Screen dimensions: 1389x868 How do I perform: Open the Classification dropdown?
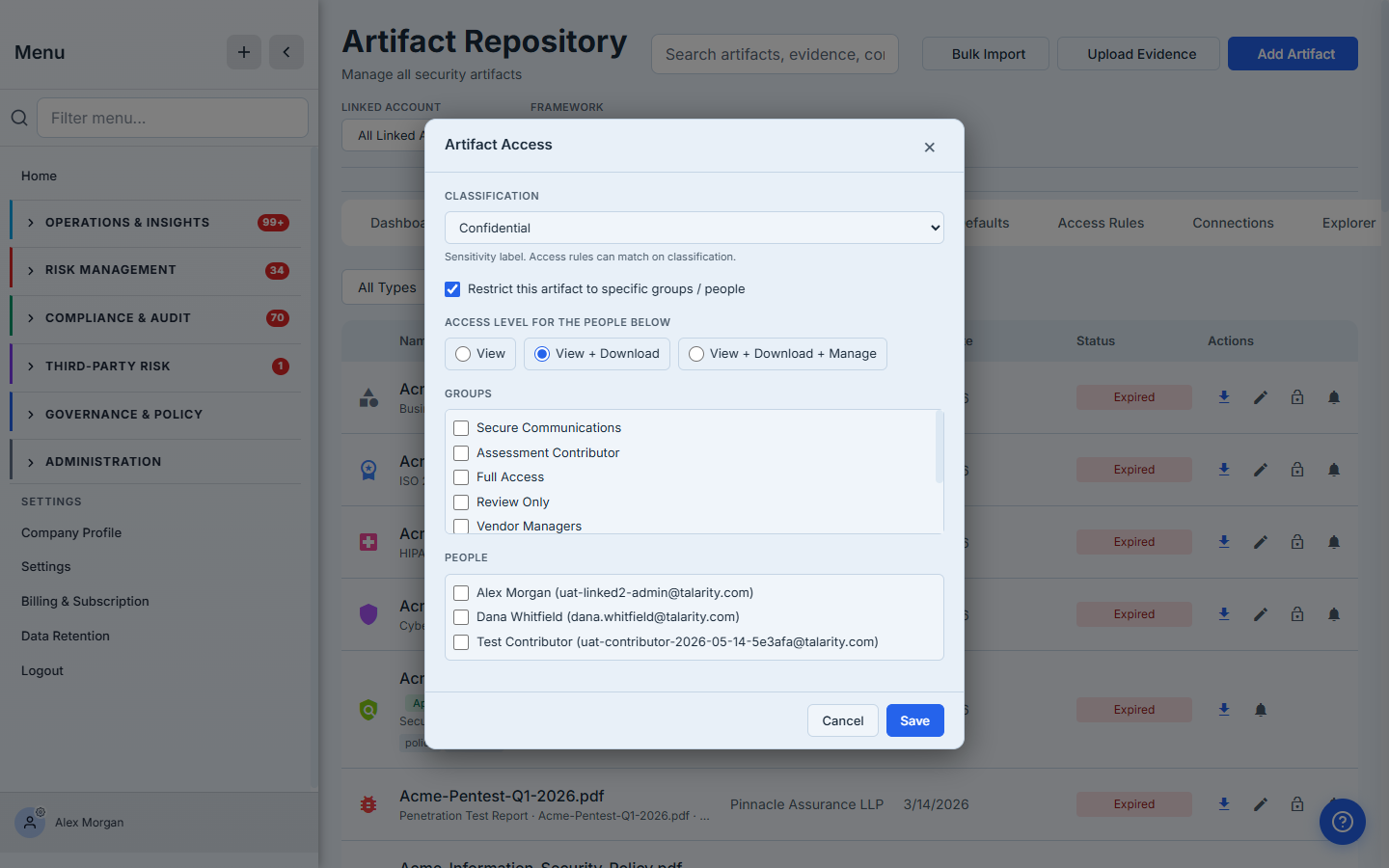pyautogui.click(x=694, y=228)
